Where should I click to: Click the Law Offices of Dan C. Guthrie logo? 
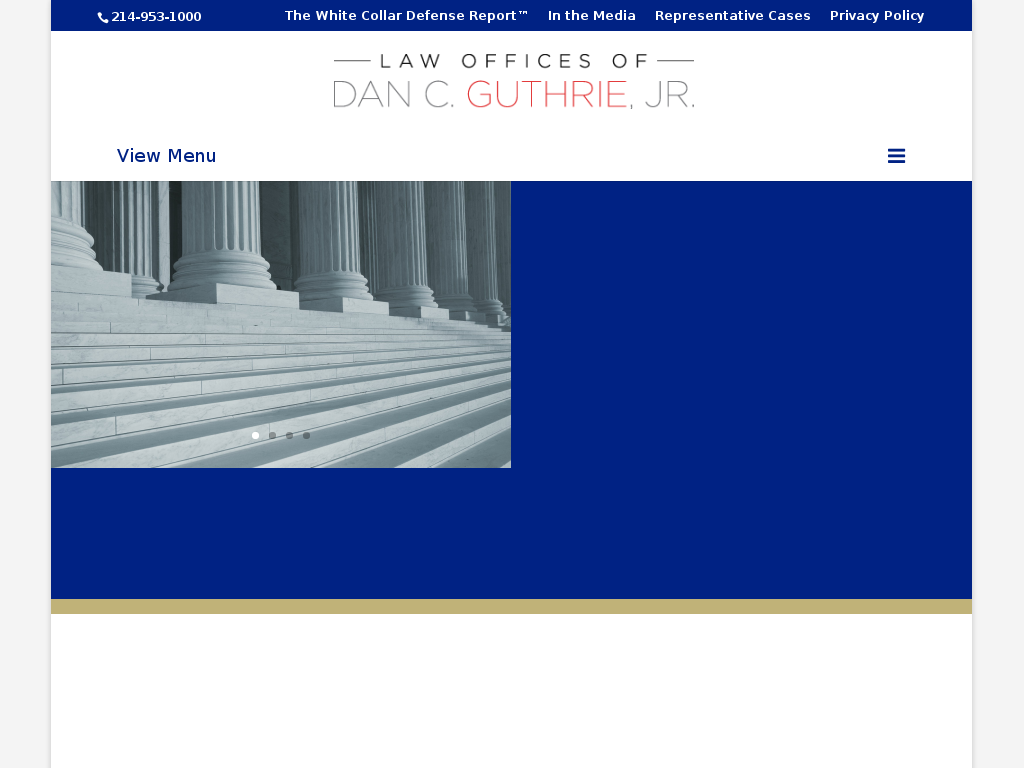(513, 81)
